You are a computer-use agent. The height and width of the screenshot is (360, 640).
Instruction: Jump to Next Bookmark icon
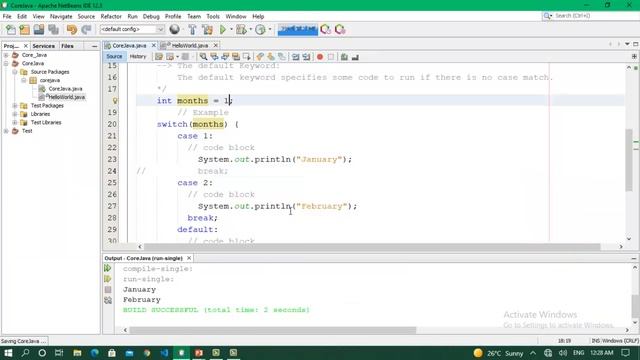pyautogui.click(x=271, y=57)
